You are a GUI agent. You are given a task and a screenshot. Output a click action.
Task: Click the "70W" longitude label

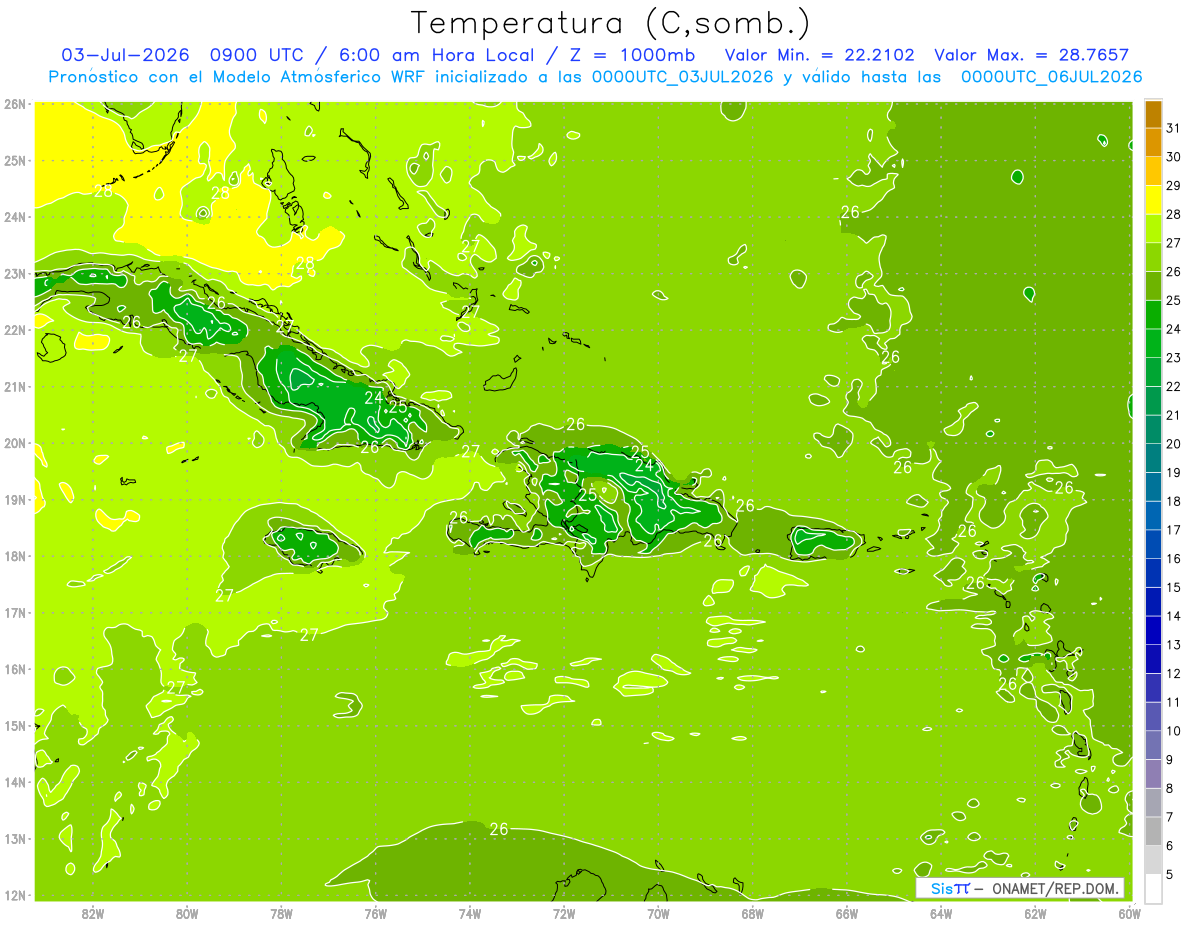[658, 913]
